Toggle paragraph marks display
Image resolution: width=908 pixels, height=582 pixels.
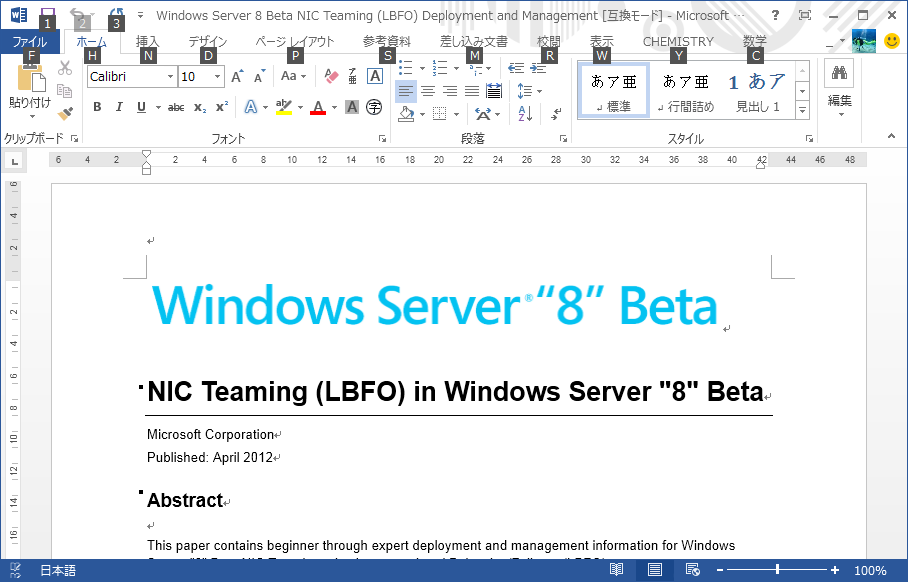[557, 113]
